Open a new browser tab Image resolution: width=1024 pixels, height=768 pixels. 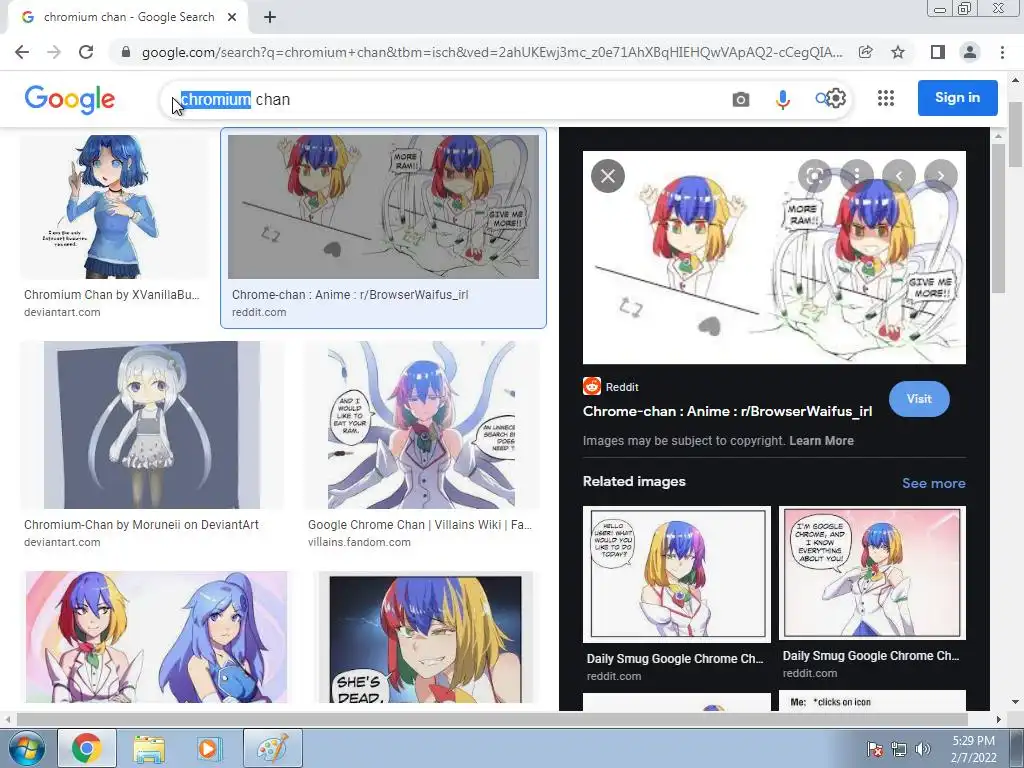270,18
